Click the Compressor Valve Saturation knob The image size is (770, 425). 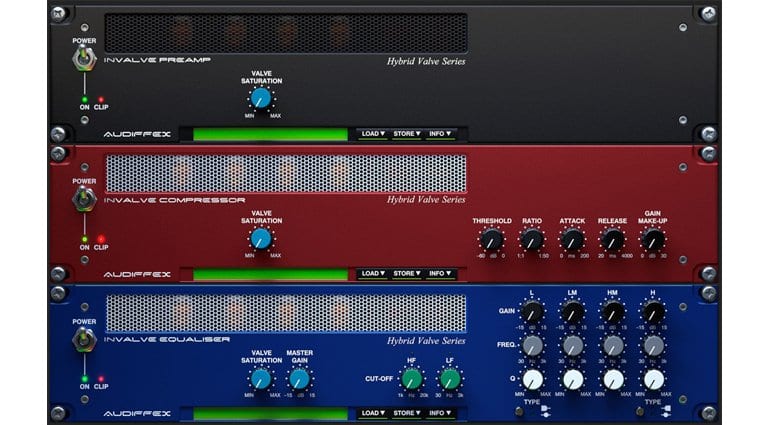coord(261,239)
